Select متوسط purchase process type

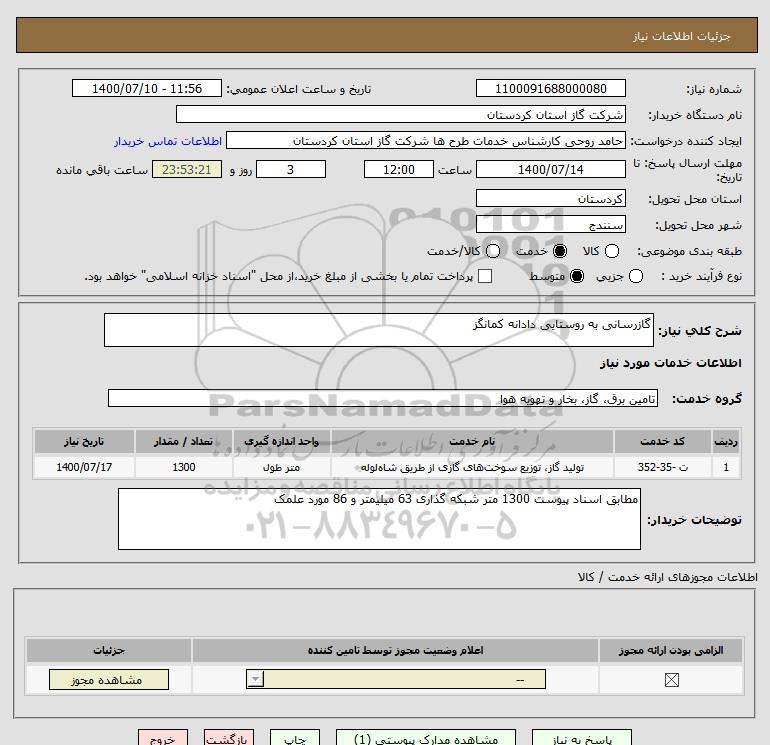coord(577,276)
